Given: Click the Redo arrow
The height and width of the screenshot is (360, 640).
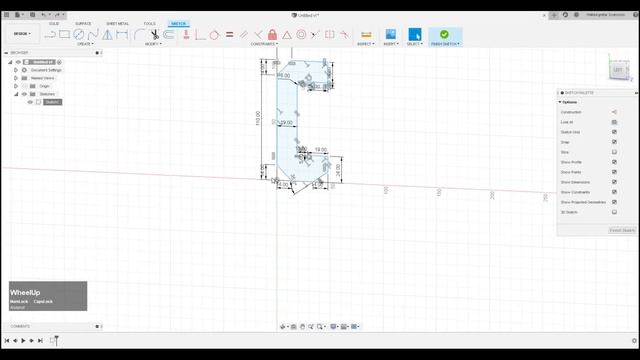Looking at the screenshot, I should click(x=57, y=15).
